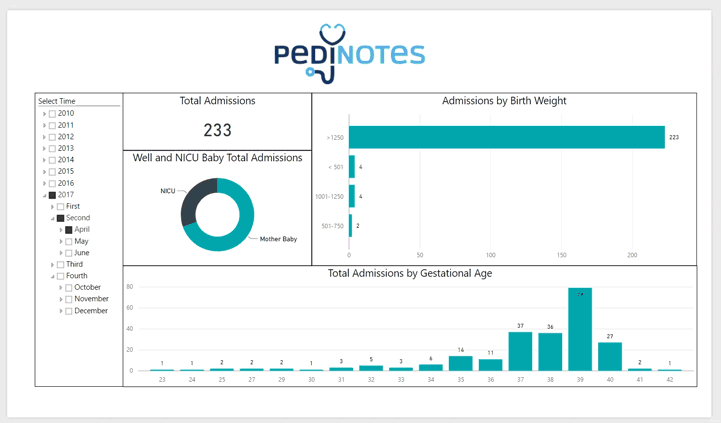Image resolution: width=721 pixels, height=423 pixels.
Task: Check the December month checkbox
Action: tap(69, 311)
